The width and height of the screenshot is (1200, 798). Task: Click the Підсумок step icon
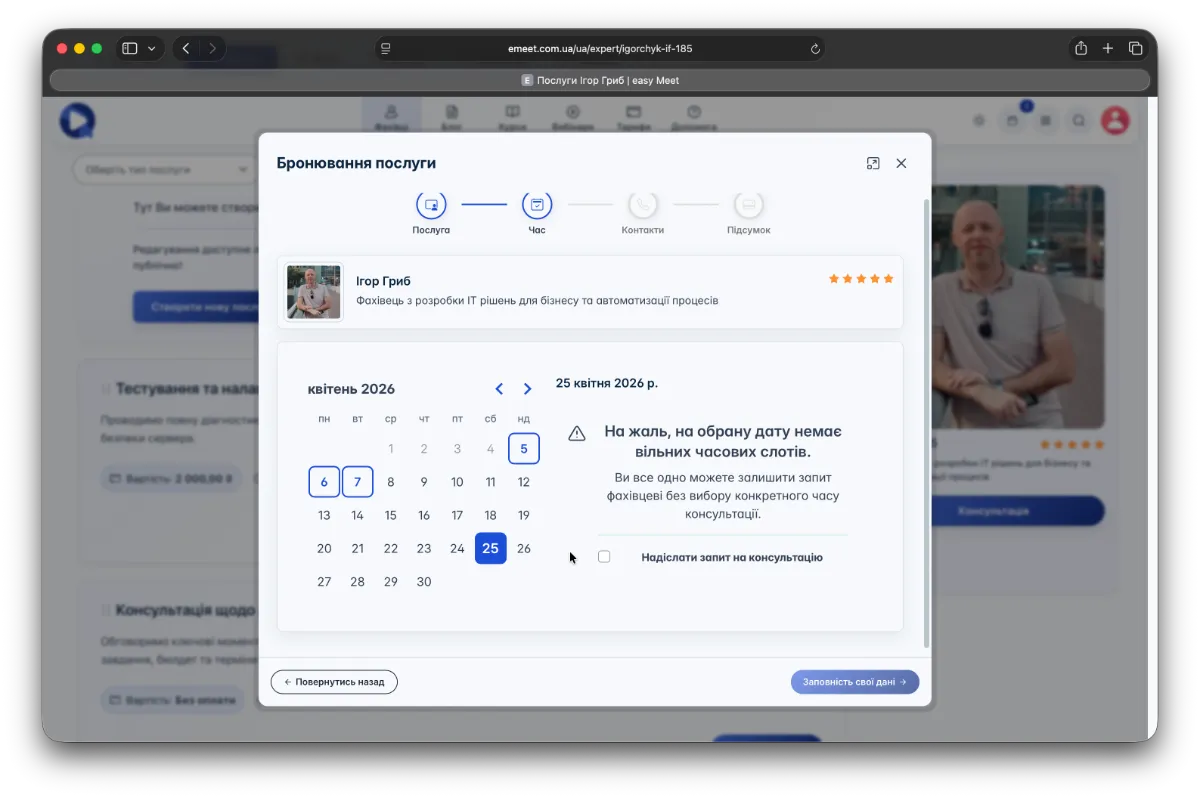748,205
